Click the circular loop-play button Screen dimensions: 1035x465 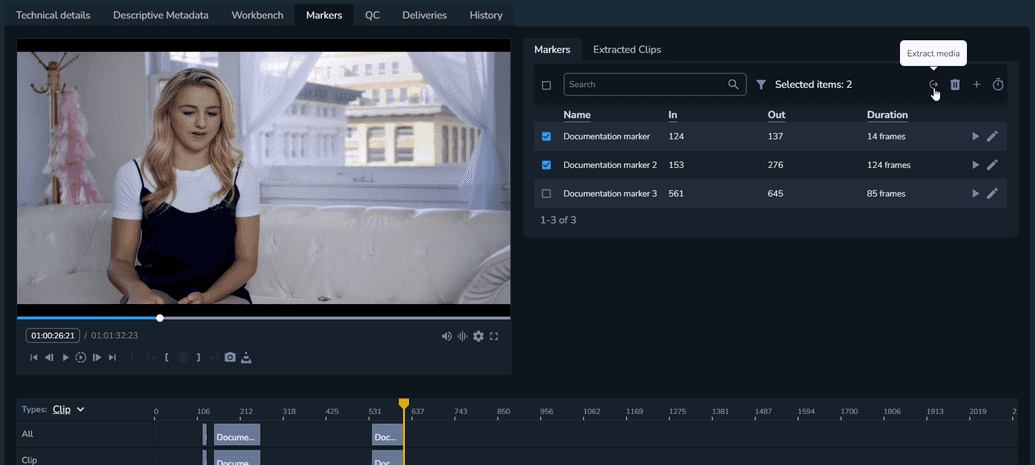coord(81,357)
